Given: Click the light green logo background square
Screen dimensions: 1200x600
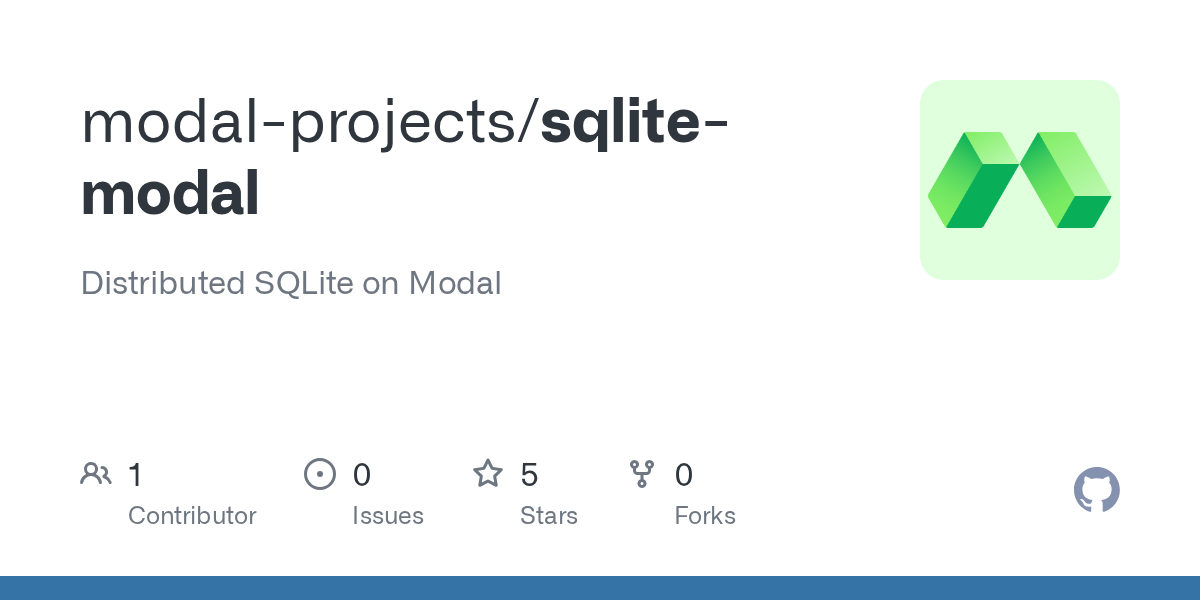Looking at the screenshot, I should [1020, 180].
